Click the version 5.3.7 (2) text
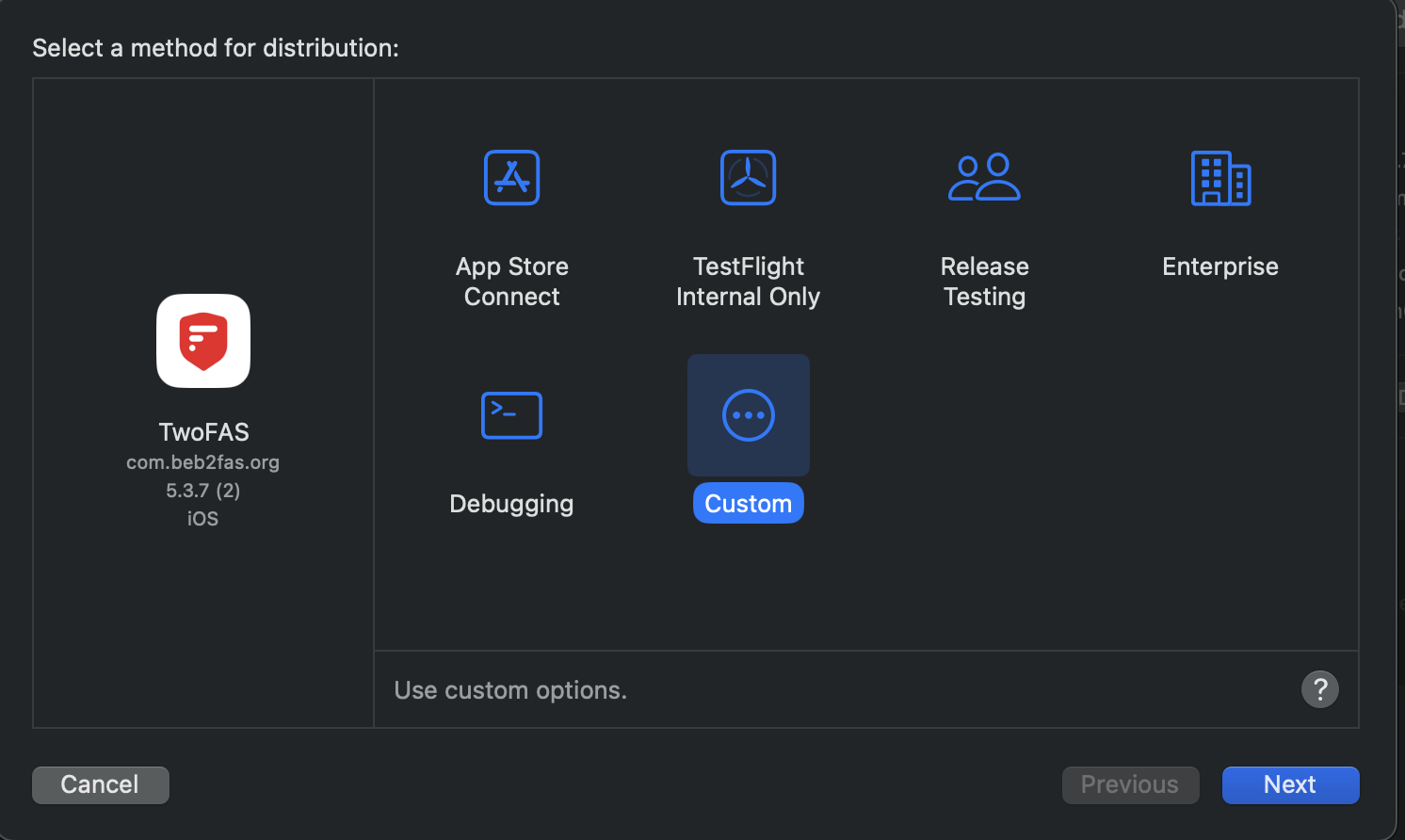 coord(203,491)
